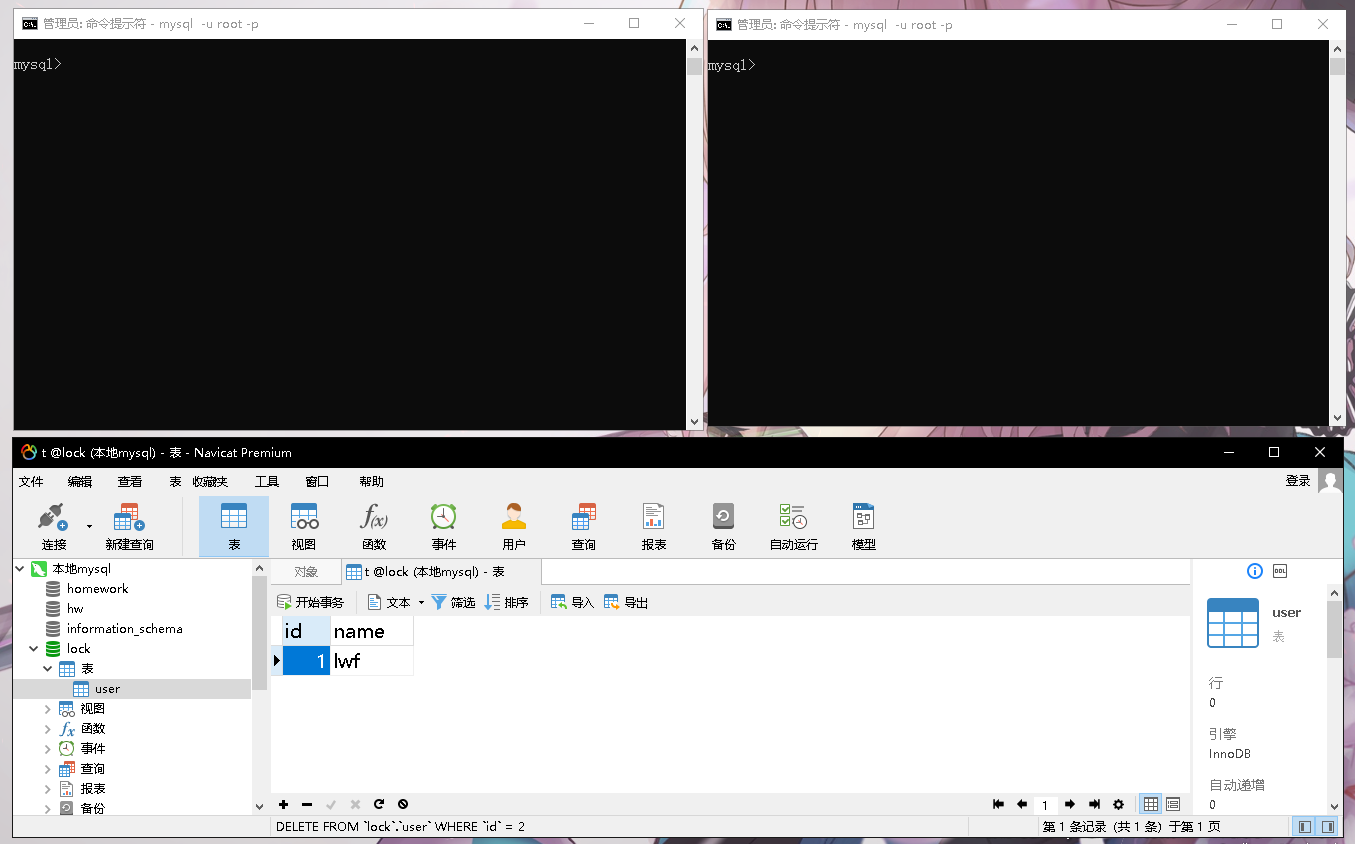
Task: Select the user table in the tree
Action: coord(107,689)
